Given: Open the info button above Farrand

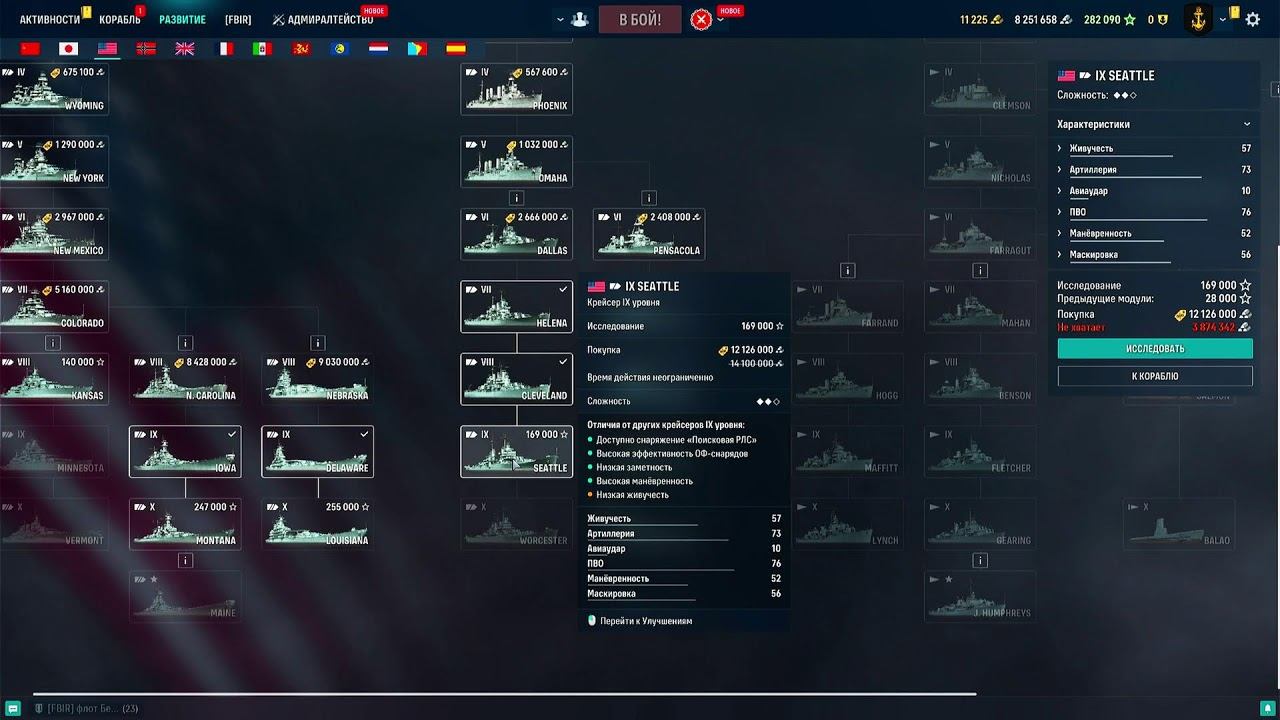Looking at the screenshot, I should click(848, 270).
